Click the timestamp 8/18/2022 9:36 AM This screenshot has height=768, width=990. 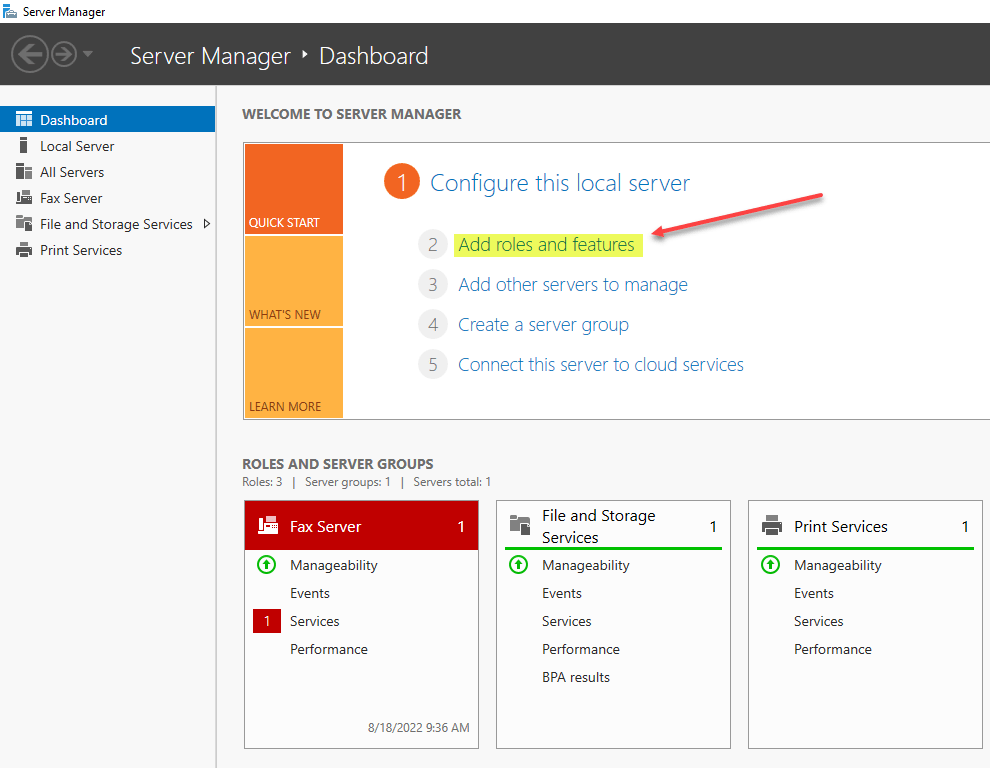tap(419, 728)
